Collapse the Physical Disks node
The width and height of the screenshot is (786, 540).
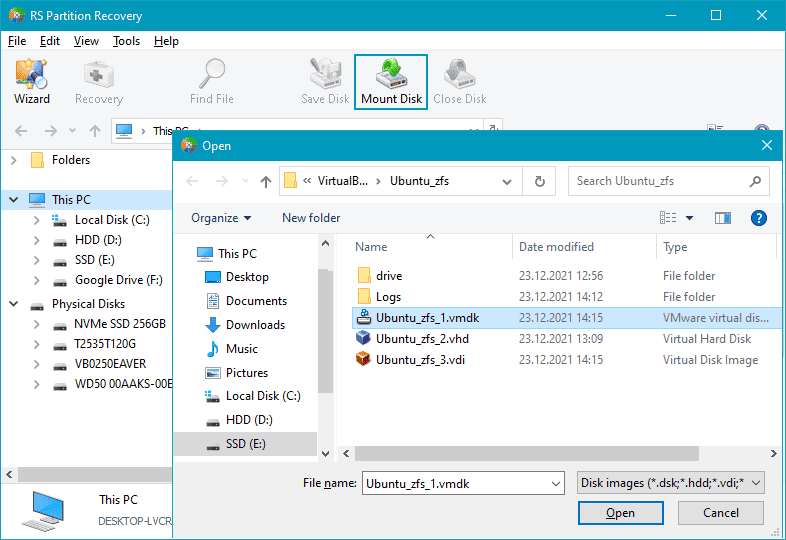[x=14, y=304]
